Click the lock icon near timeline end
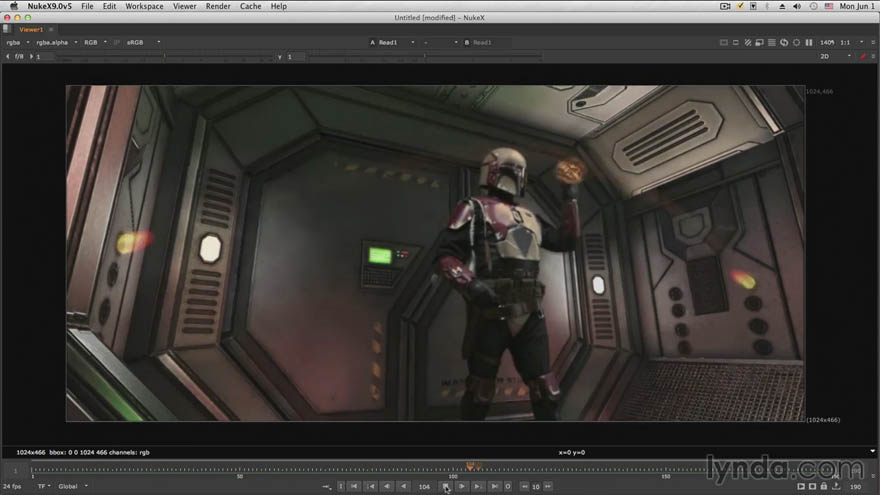 tap(824, 486)
